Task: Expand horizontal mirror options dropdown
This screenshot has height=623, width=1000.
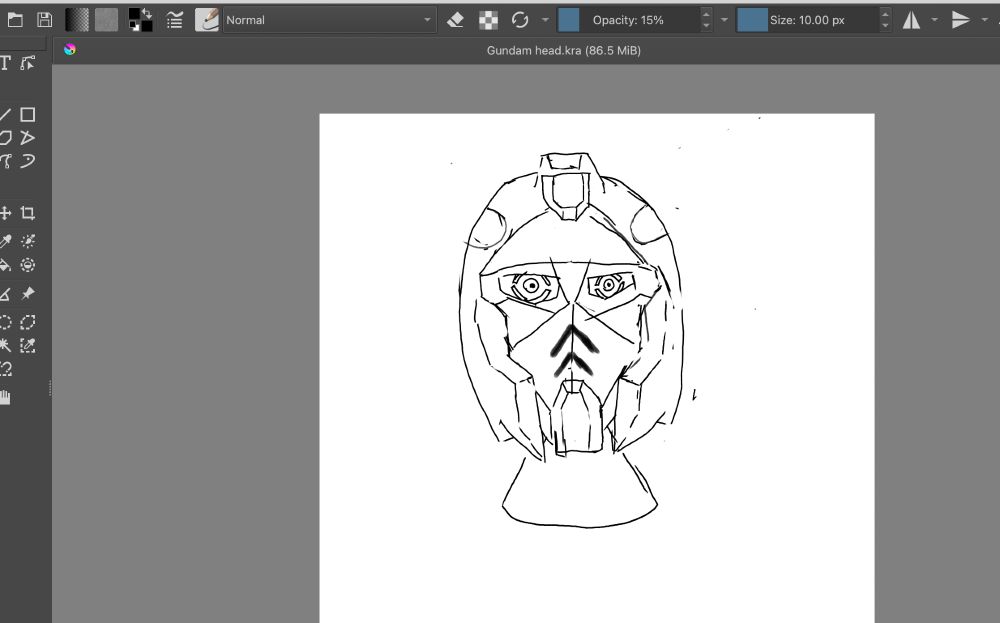Action: click(x=934, y=20)
